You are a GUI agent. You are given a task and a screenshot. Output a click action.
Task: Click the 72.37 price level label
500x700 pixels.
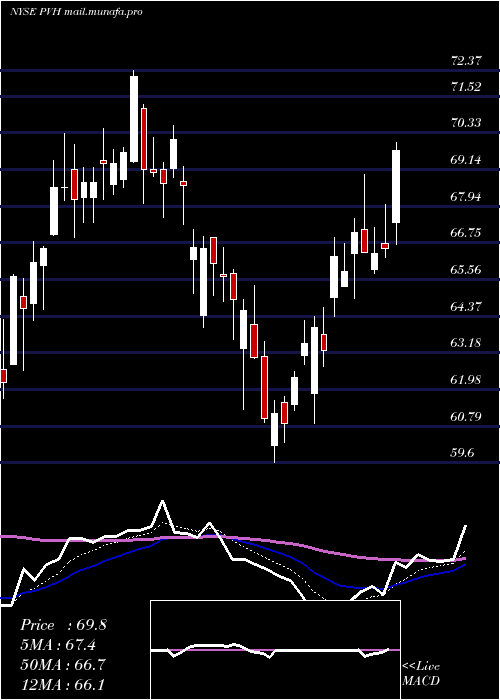[466, 61]
